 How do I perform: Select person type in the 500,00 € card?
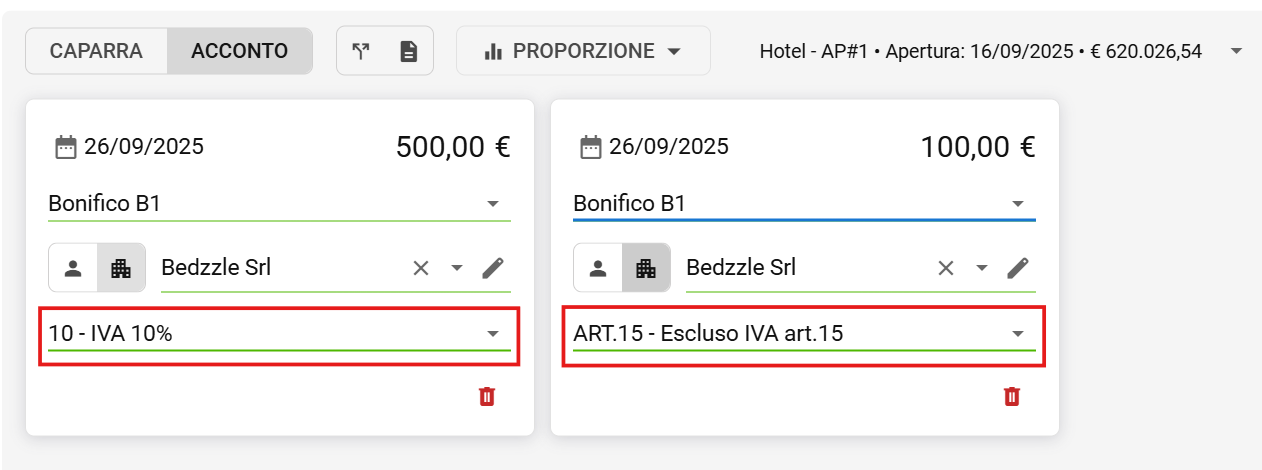pos(73,268)
